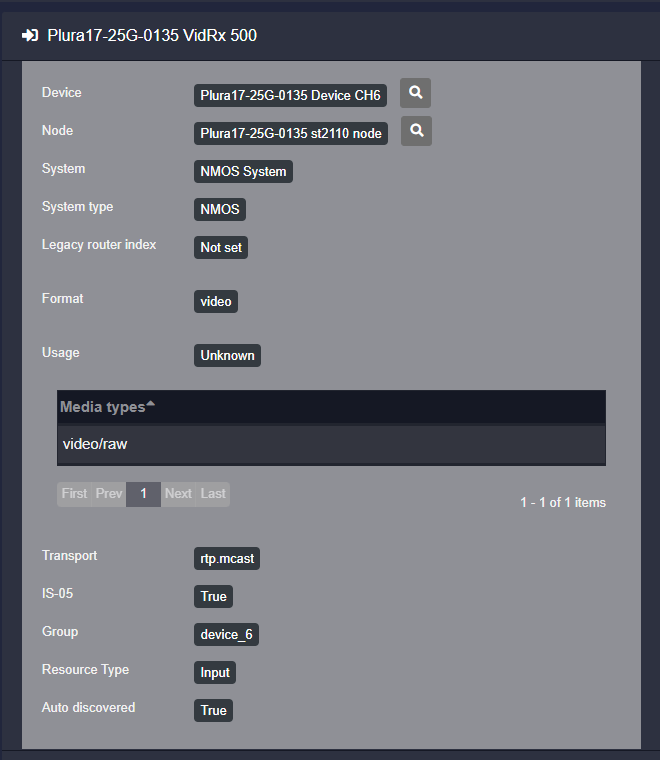This screenshot has width=660, height=760.
Task: Click the 'video' format badge
Action: coord(216,302)
